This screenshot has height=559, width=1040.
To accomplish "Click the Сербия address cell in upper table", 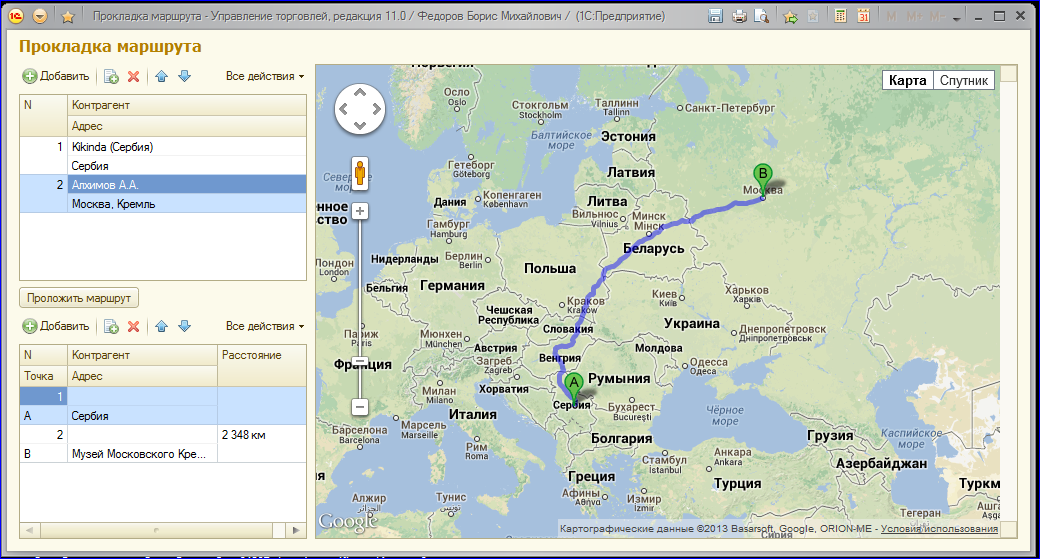I will 187,166.
